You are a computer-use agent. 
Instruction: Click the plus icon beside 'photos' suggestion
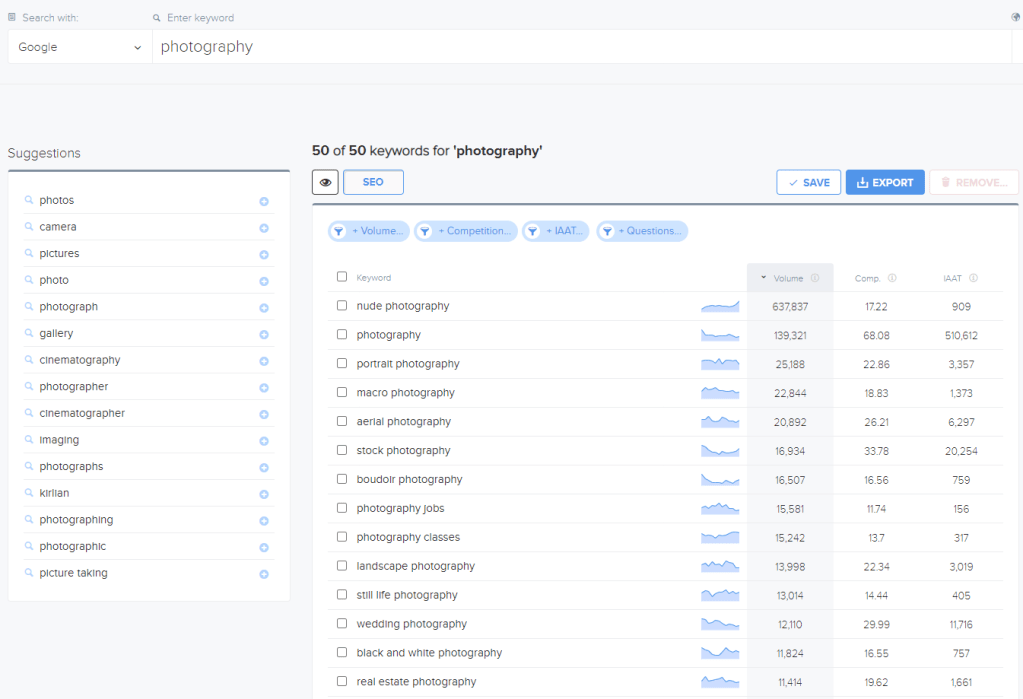click(x=264, y=201)
